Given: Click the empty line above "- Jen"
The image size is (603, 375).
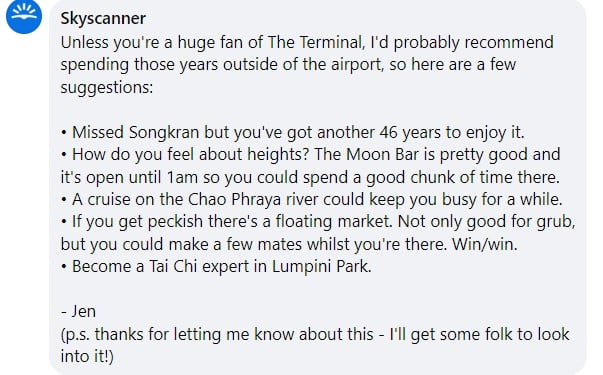Looking at the screenshot, I should pyautogui.click(x=315, y=289).
